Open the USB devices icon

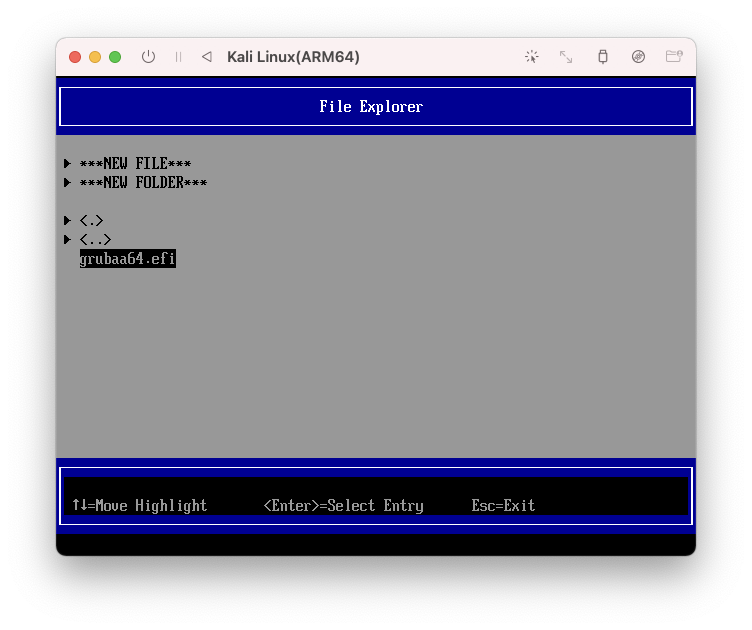click(x=603, y=57)
